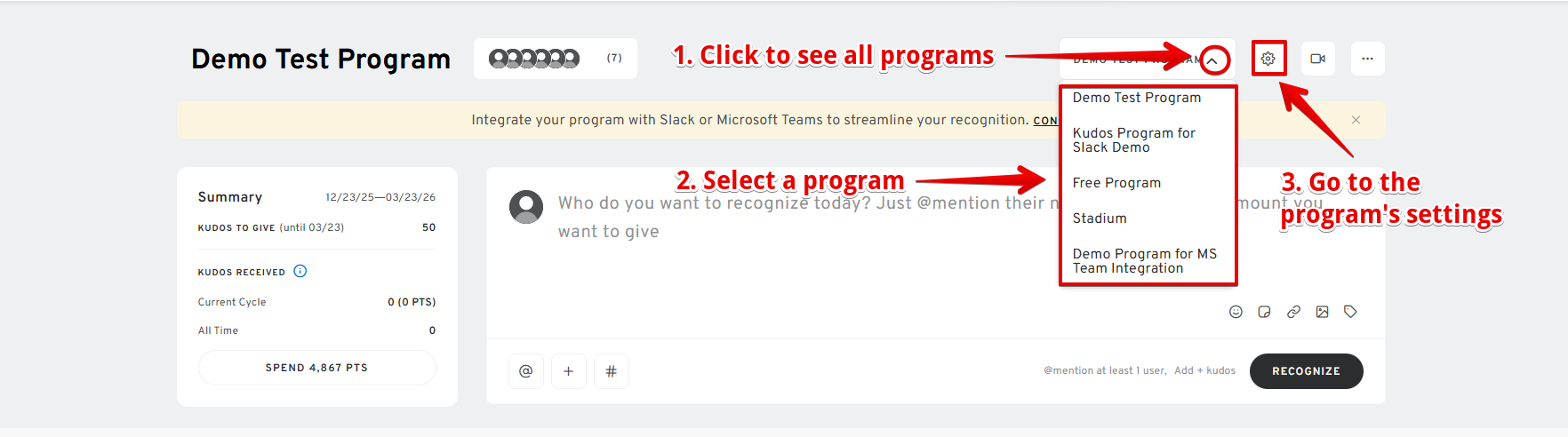Choose Stadium in the programs list
The image size is (1568, 437).
[x=1100, y=218]
